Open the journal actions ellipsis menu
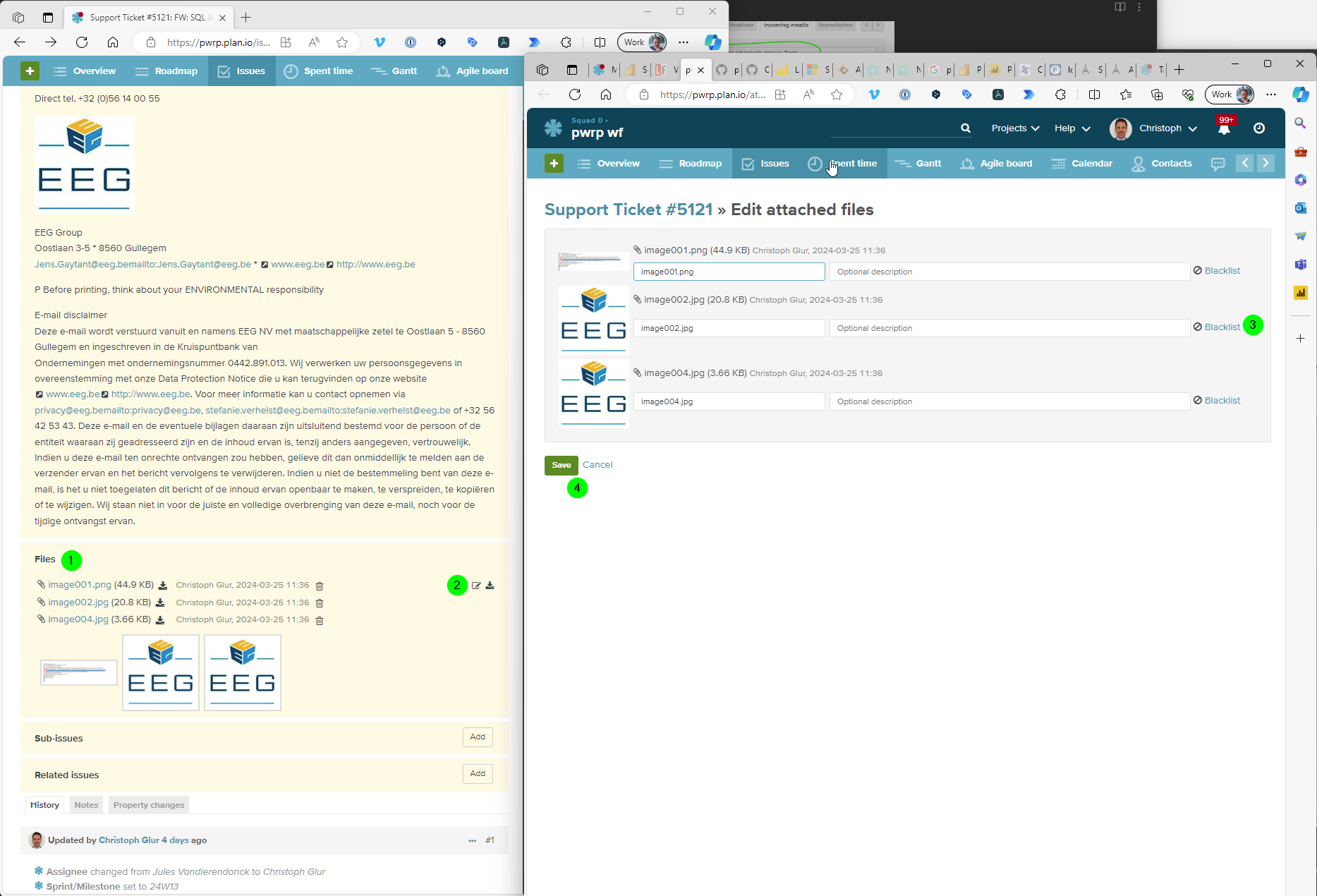The height and width of the screenshot is (896, 1317). [x=472, y=840]
